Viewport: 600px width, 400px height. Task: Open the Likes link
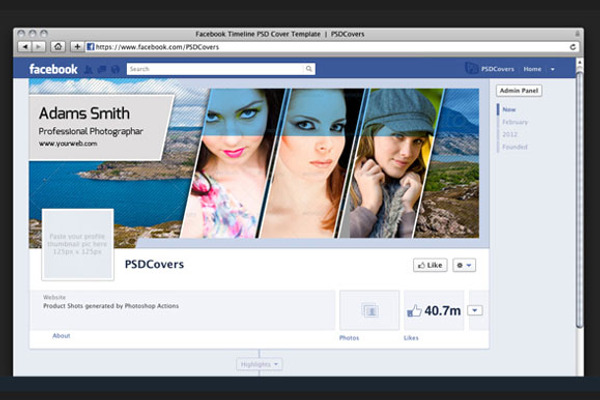point(411,338)
